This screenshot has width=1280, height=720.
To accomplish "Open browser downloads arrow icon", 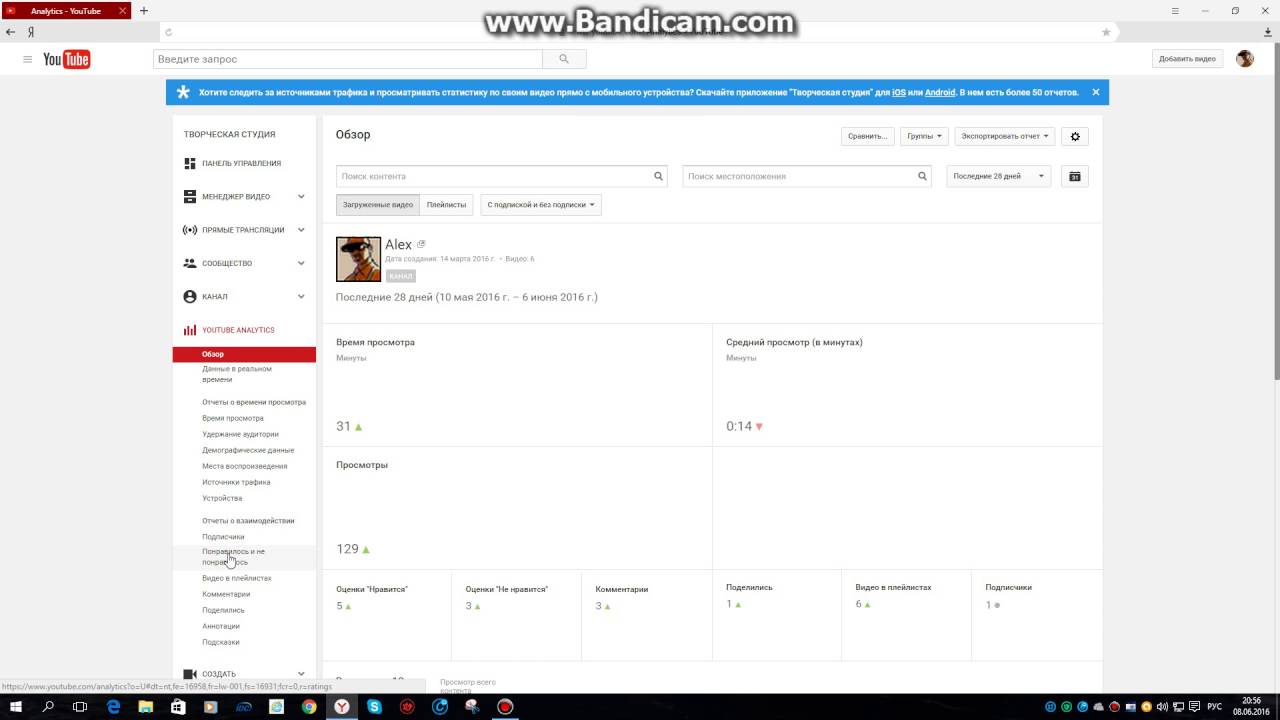I will point(1268,32).
